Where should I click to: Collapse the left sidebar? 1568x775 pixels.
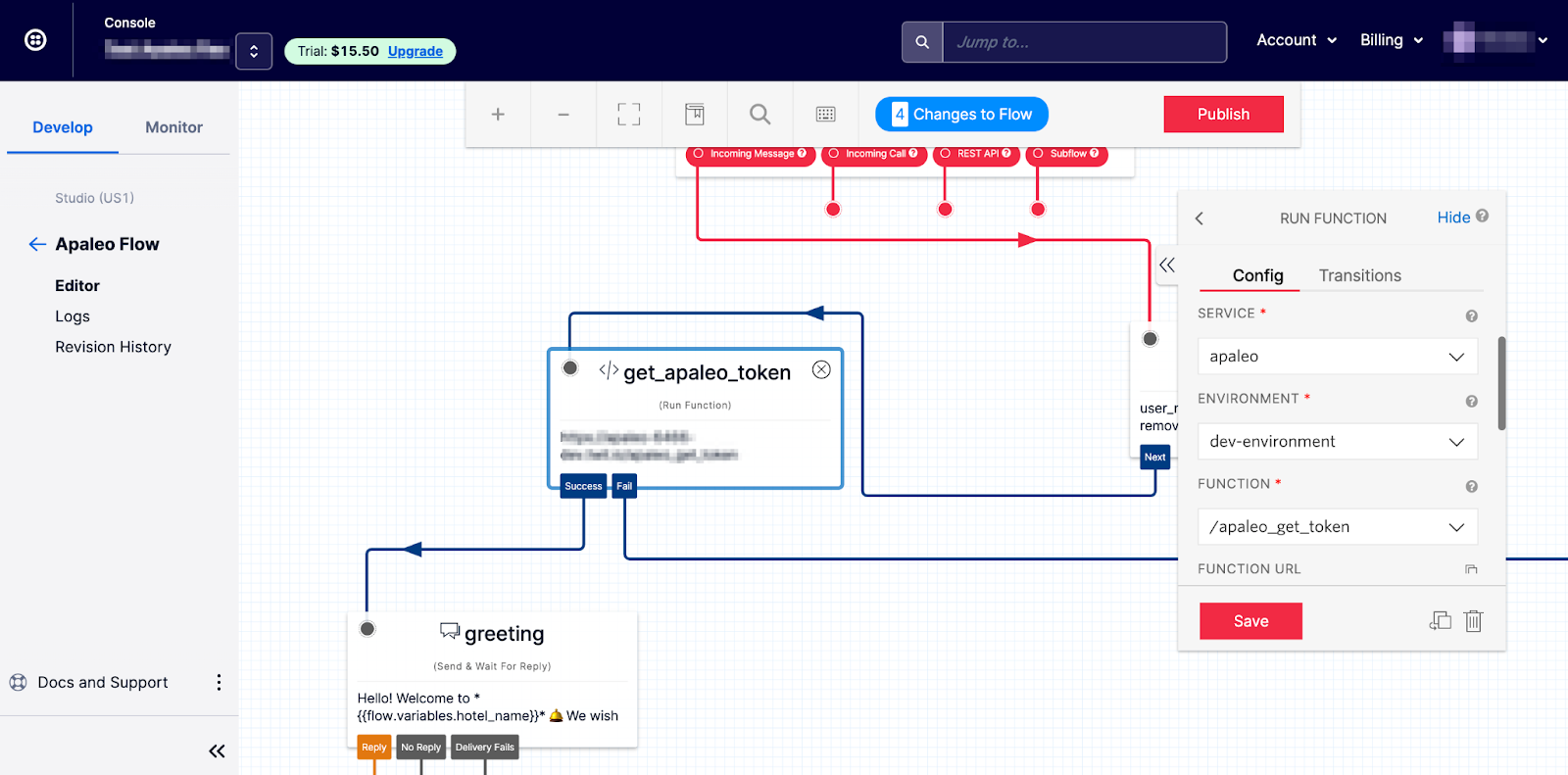click(217, 751)
